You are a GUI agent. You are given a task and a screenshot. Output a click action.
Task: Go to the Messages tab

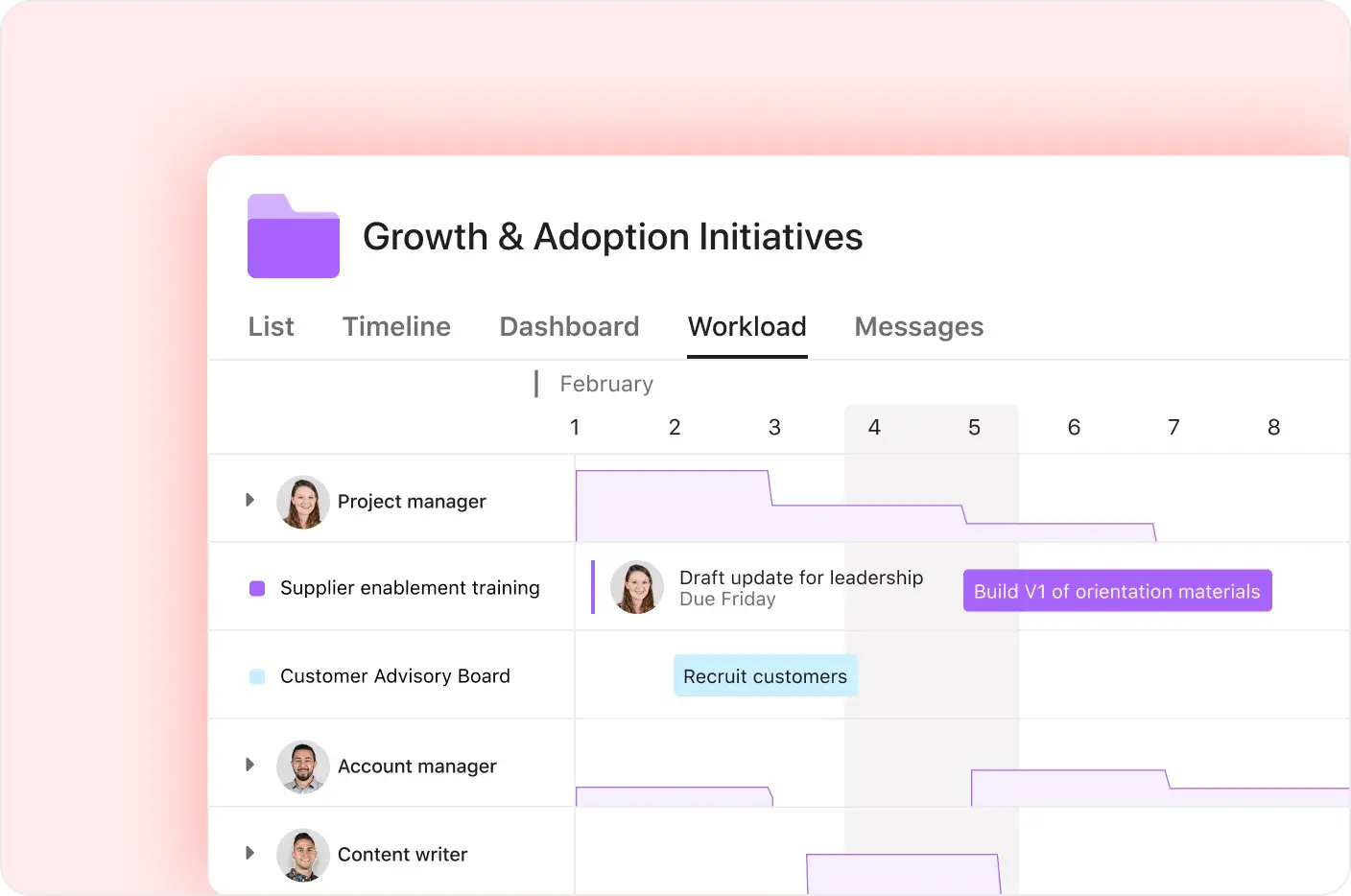point(918,327)
